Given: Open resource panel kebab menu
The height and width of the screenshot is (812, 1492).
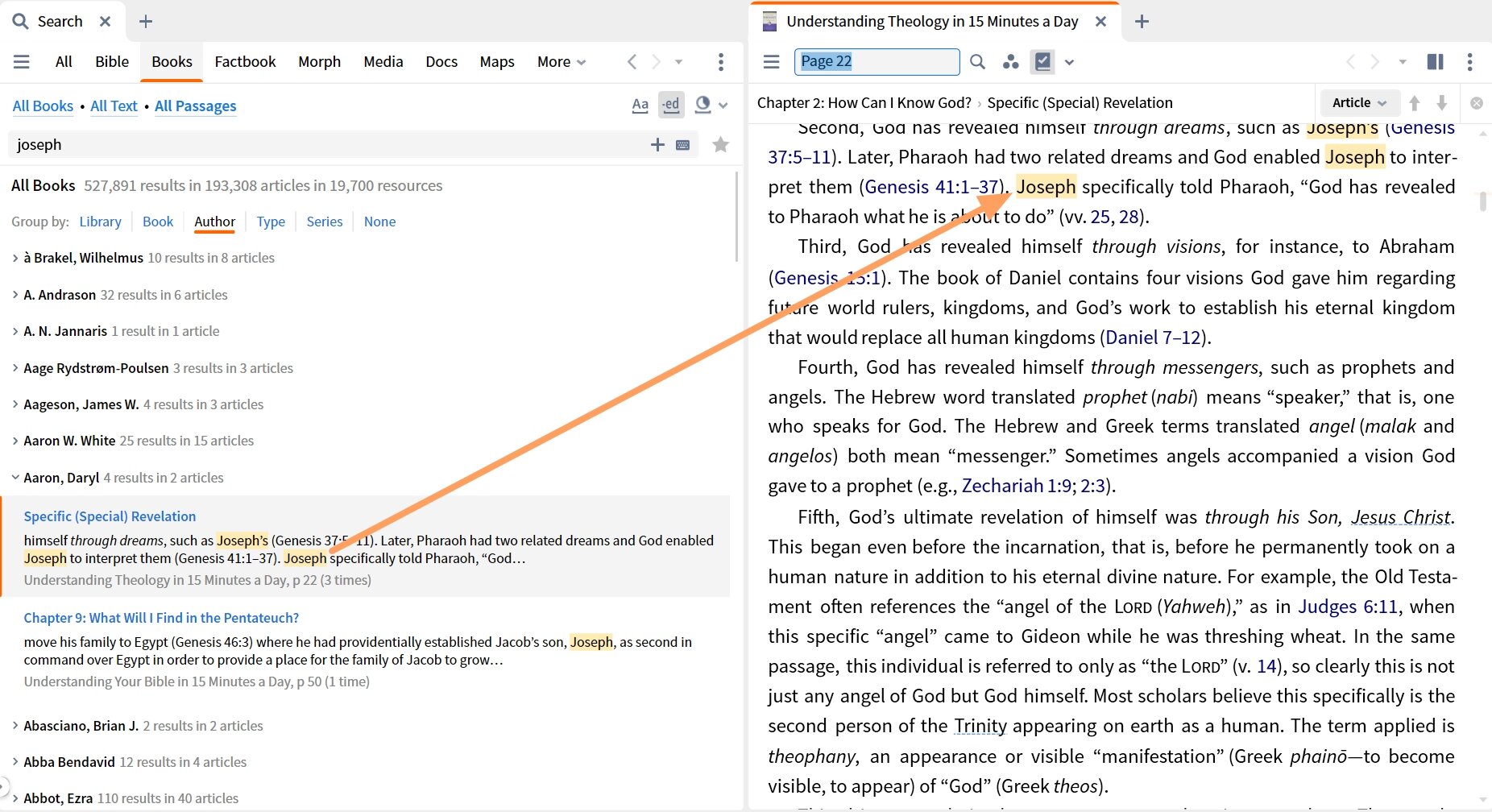Looking at the screenshot, I should pyautogui.click(x=1469, y=61).
